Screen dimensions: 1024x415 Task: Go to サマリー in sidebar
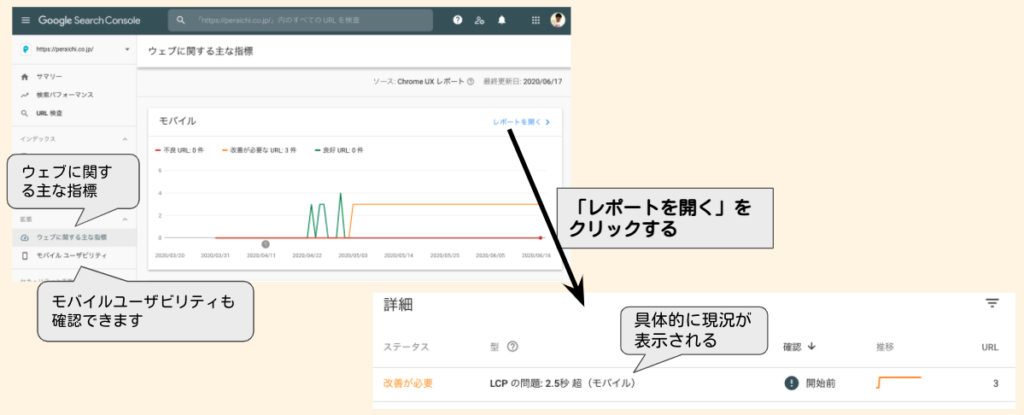[50, 77]
